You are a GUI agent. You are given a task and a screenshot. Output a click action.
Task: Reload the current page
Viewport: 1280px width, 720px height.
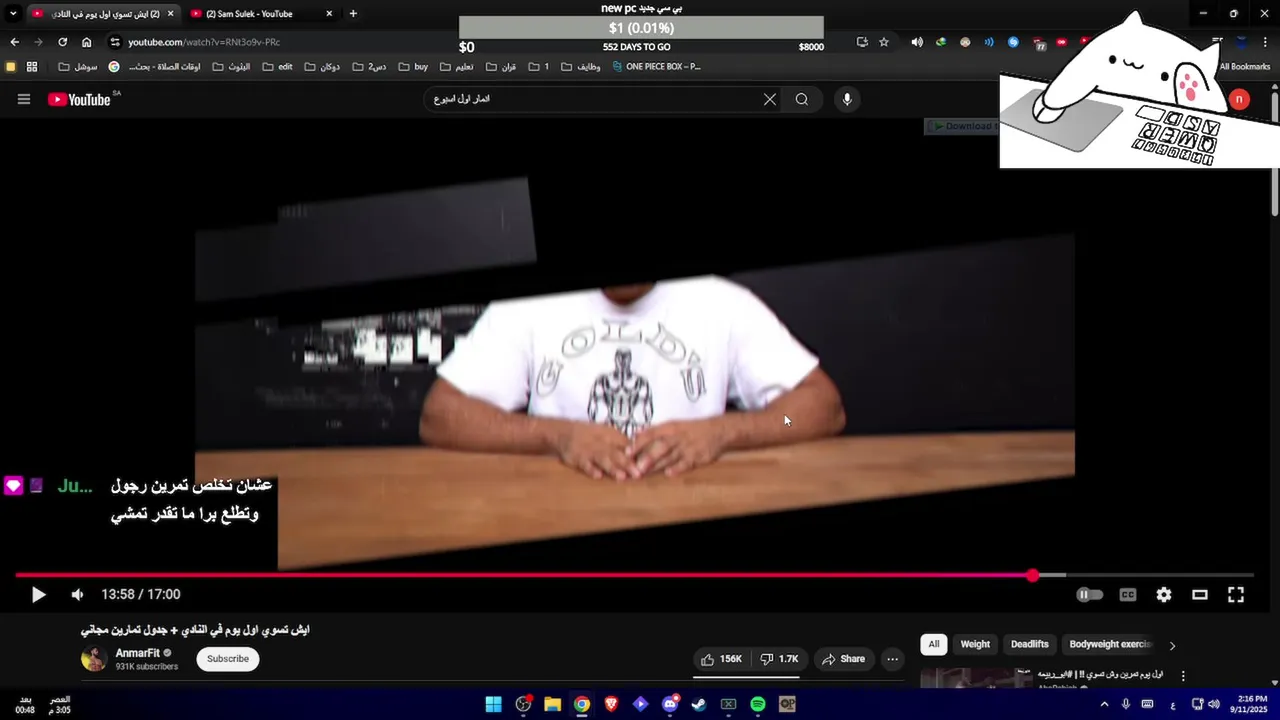[62, 42]
